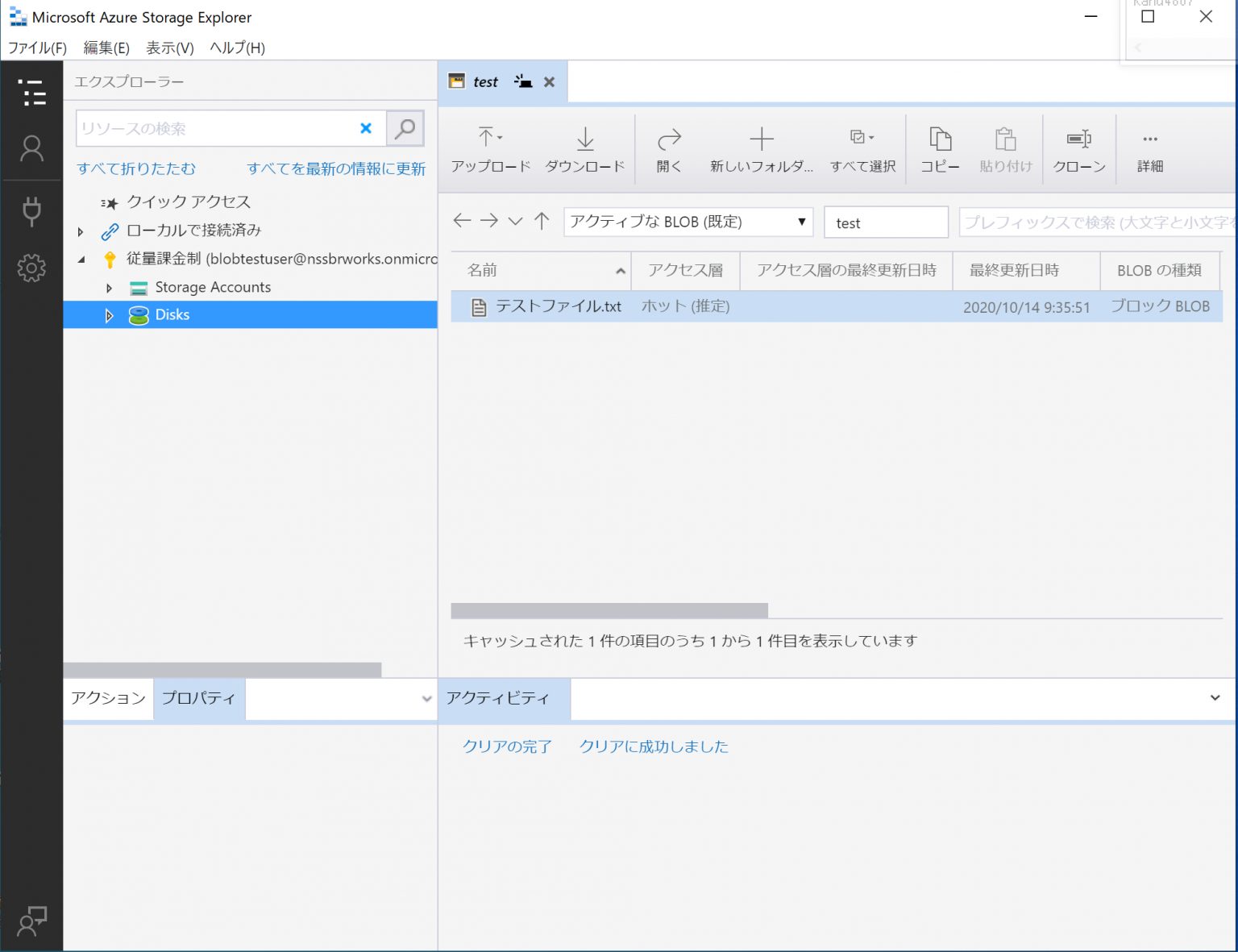Collapse the アクティビティ panel chevron
Screen dimensions: 1238x952
[x=1215, y=698]
